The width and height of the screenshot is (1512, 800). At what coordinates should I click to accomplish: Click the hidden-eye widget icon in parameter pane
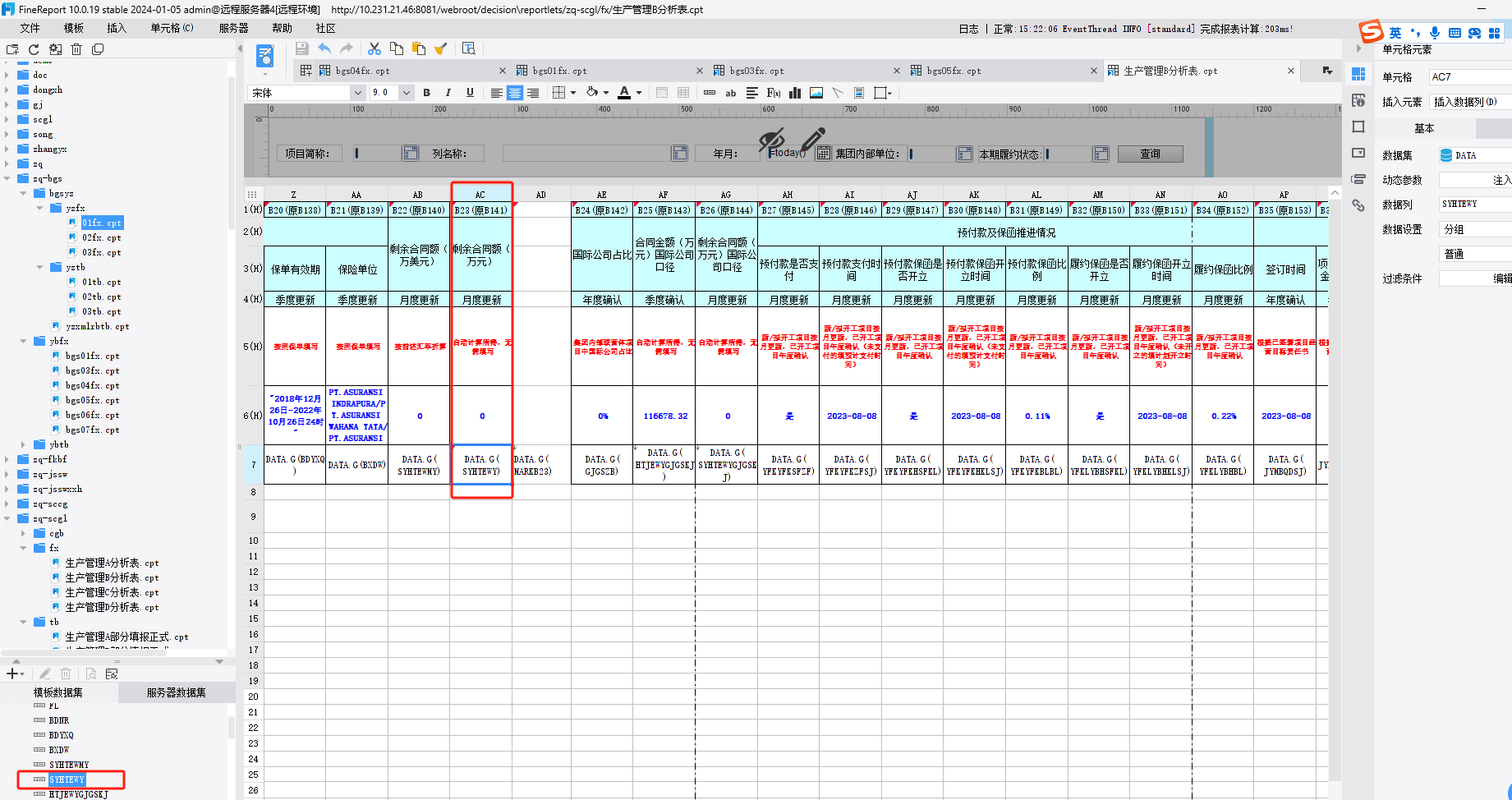point(772,140)
